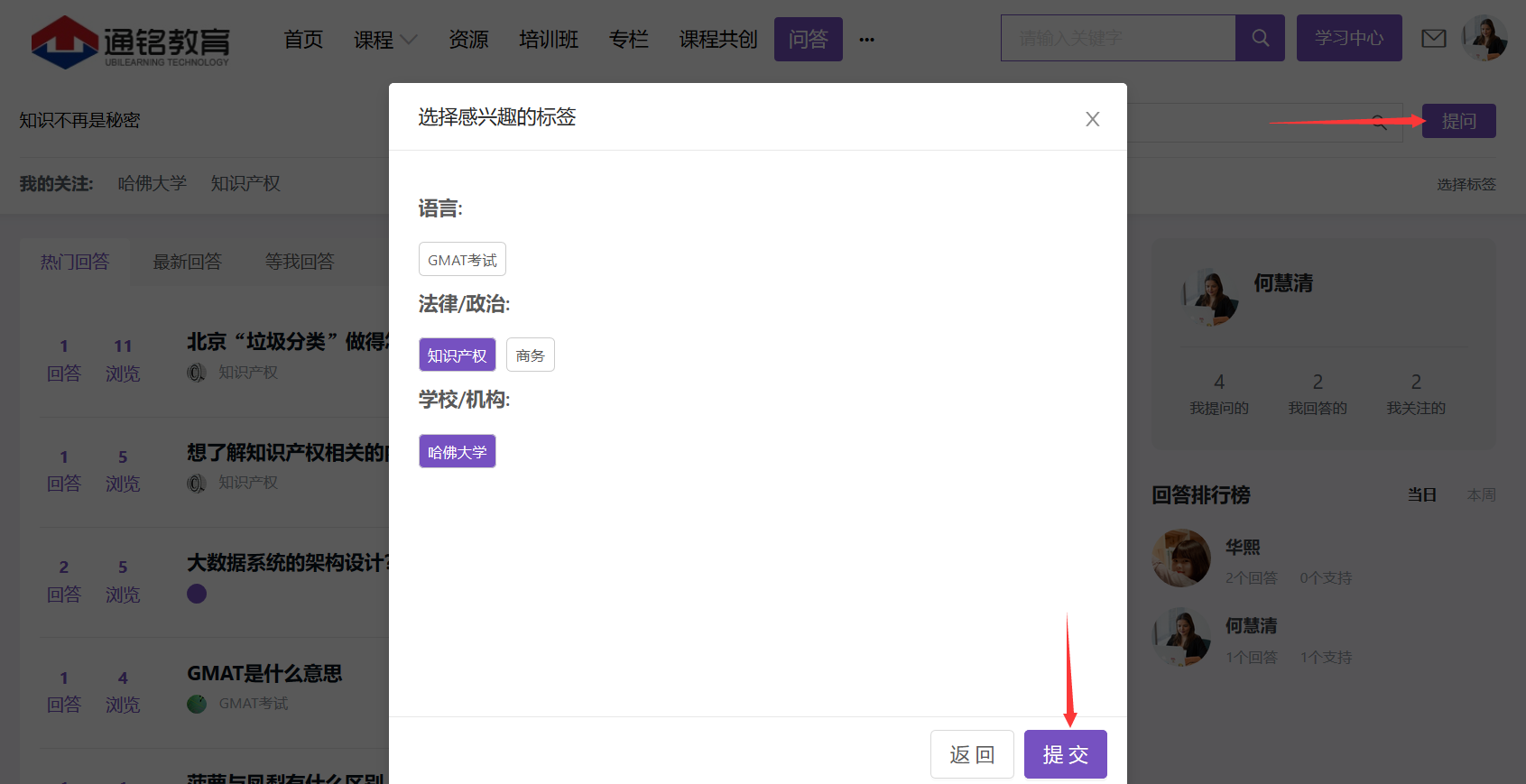Open 专栏 navigation item
Image resolution: width=1526 pixels, height=784 pixels.
pyautogui.click(x=629, y=40)
